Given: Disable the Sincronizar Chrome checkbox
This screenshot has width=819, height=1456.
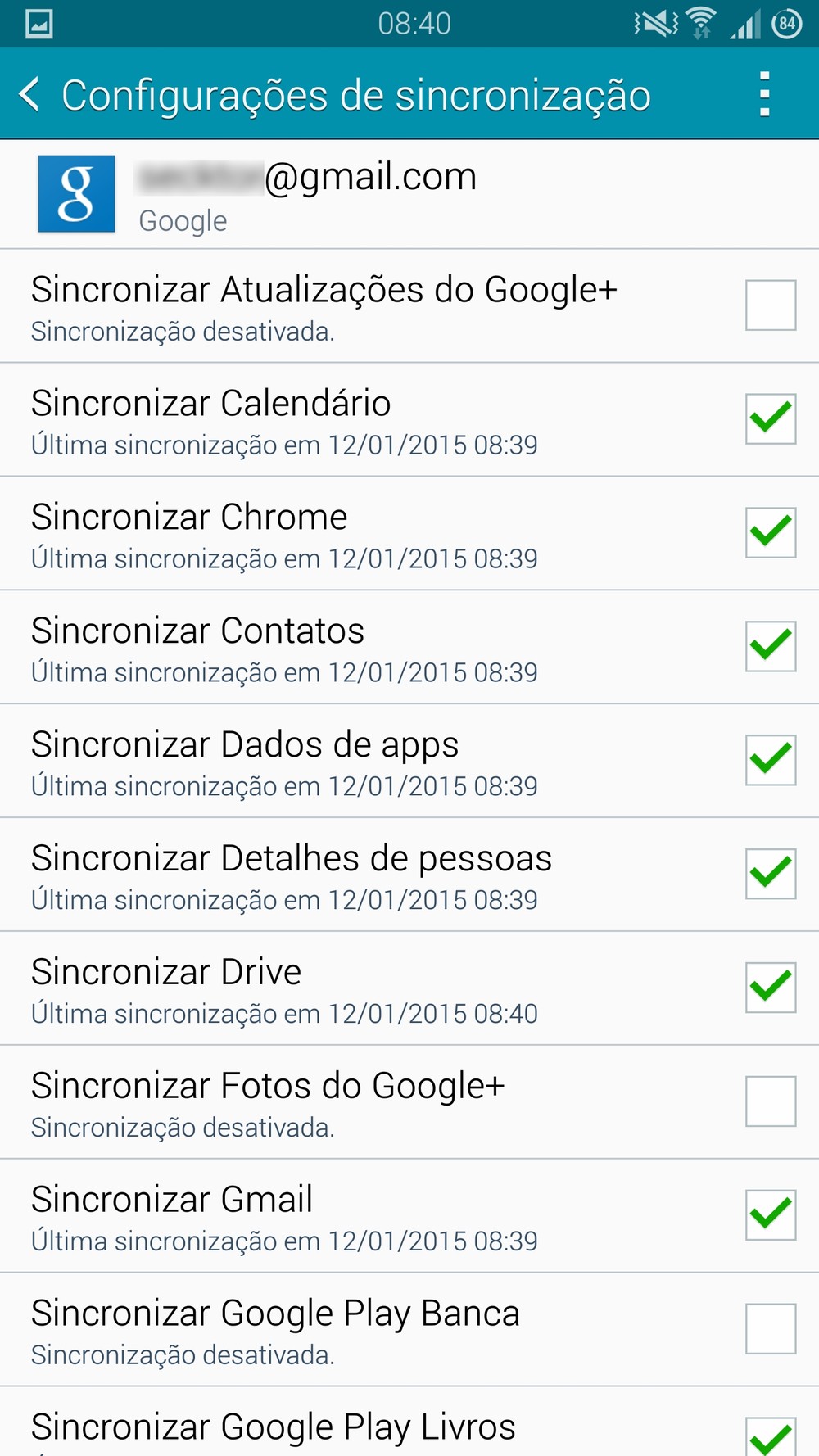Looking at the screenshot, I should pyautogui.click(x=770, y=532).
